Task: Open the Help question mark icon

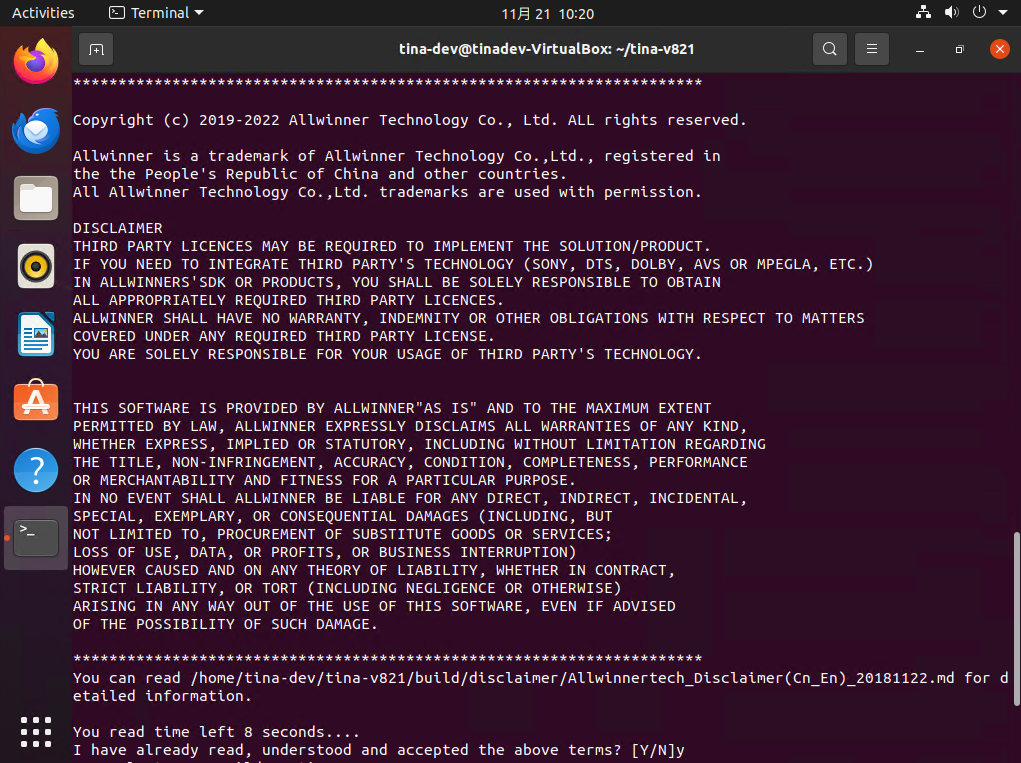Action: tap(36, 470)
